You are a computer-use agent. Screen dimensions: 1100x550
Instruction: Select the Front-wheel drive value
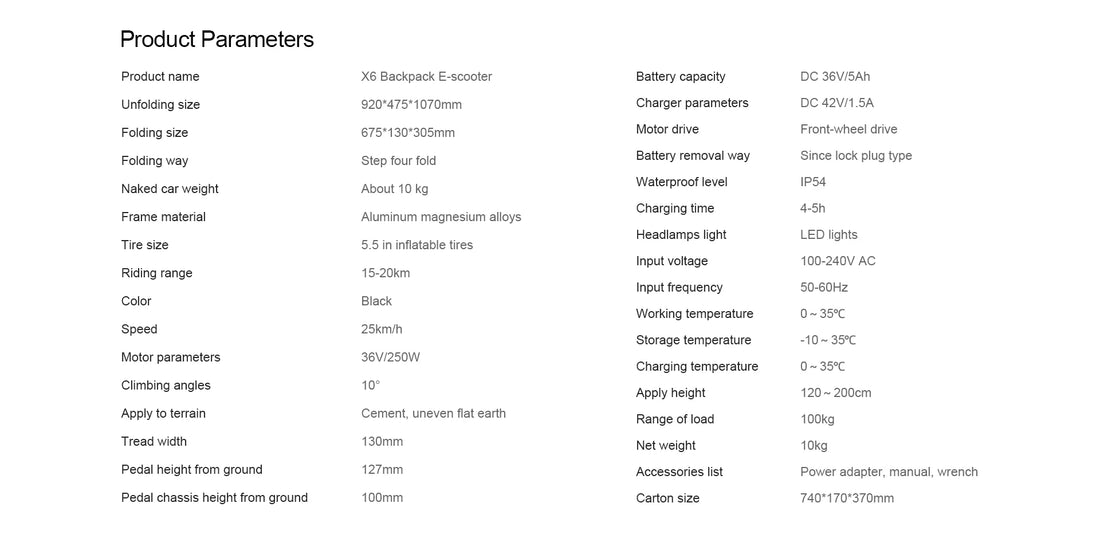848,129
